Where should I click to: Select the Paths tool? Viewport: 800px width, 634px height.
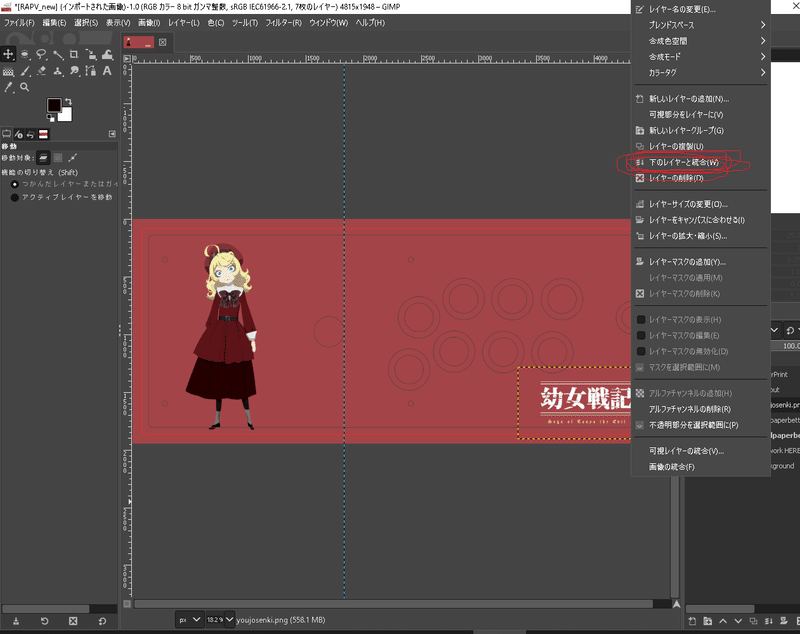tap(91, 71)
